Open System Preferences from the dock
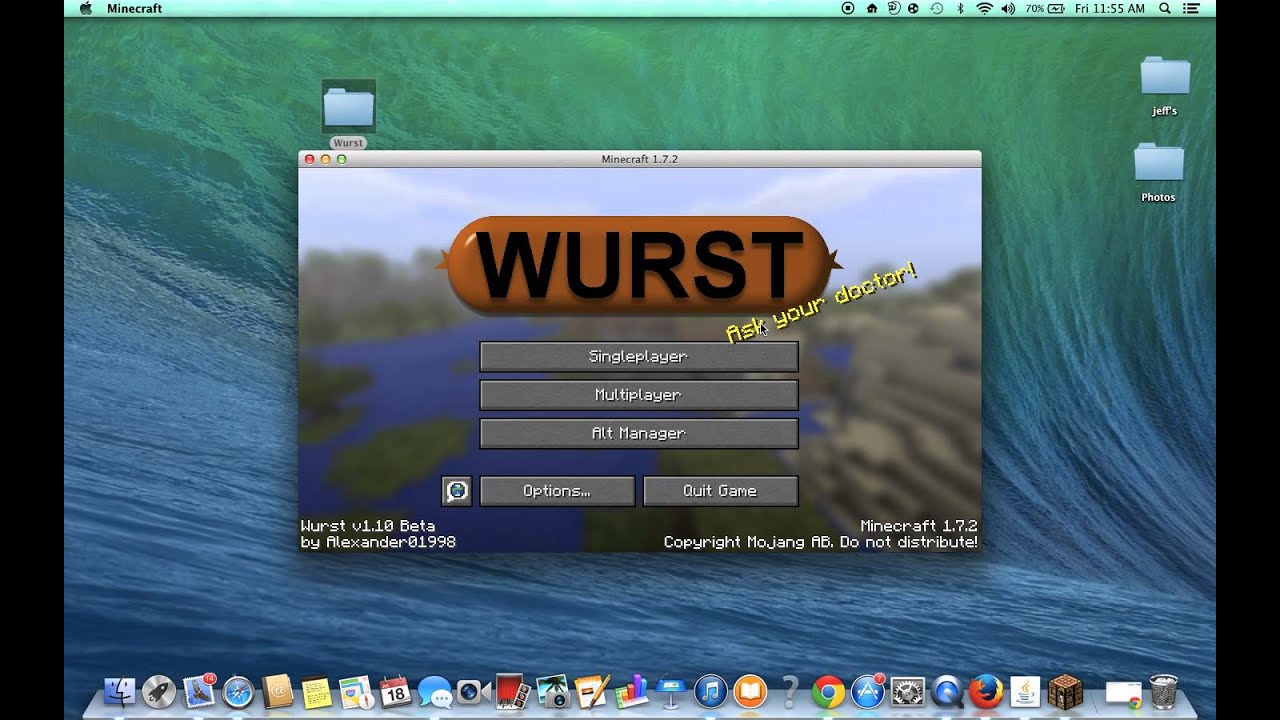The height and width of the screenshot is (720, 1280). pyautogui.click(x=907, y=691)
